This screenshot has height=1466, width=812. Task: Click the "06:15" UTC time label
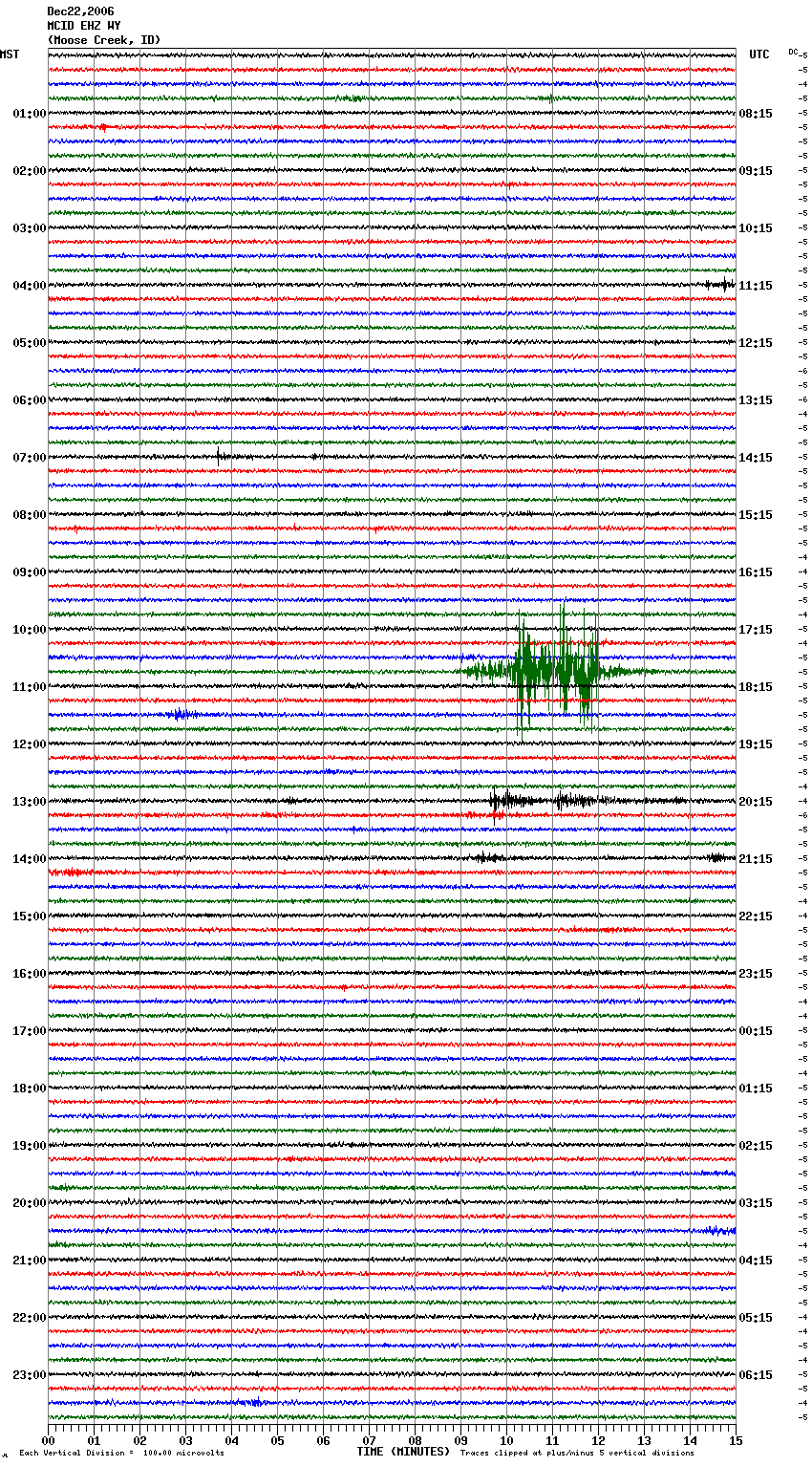(x=756, y=1375)
